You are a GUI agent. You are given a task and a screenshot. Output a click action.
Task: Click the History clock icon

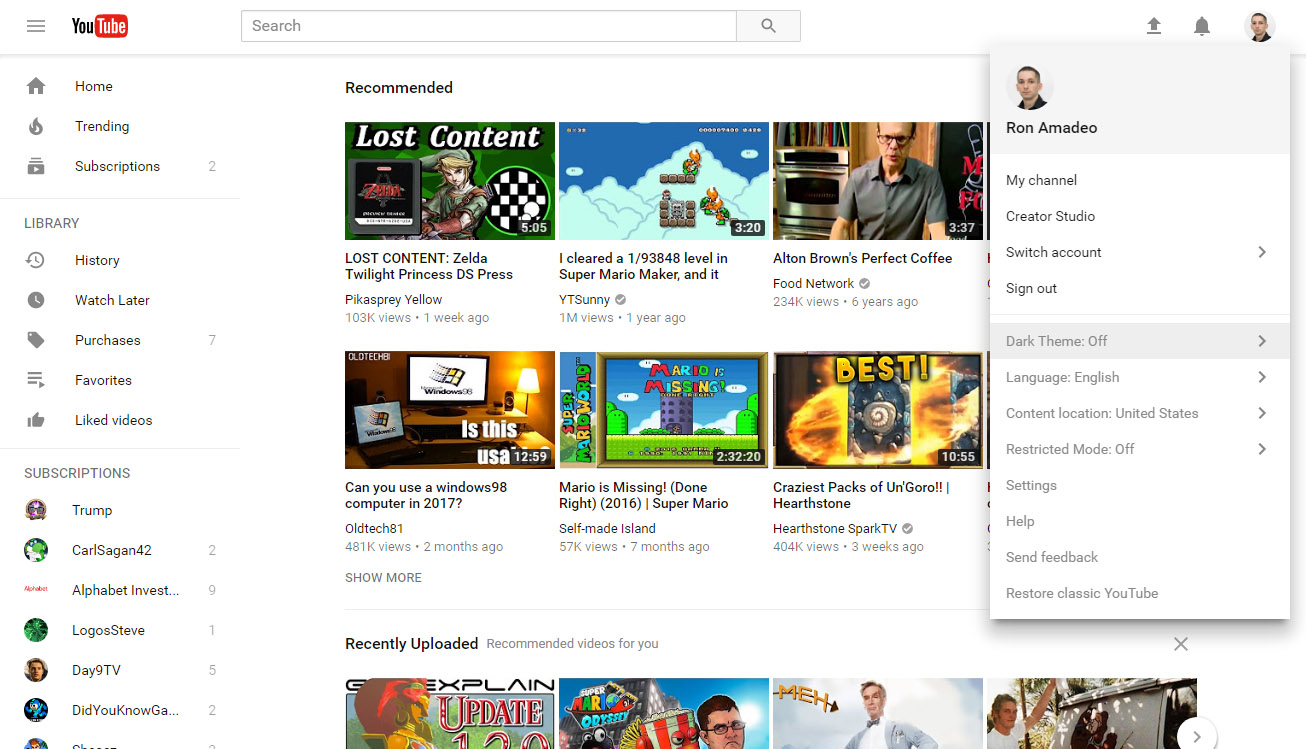[x=36, y=260]
